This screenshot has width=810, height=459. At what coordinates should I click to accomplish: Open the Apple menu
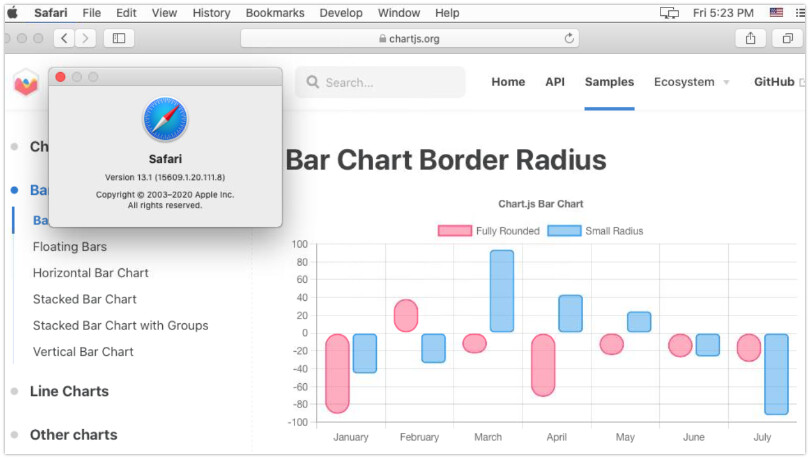pos(12,13)
